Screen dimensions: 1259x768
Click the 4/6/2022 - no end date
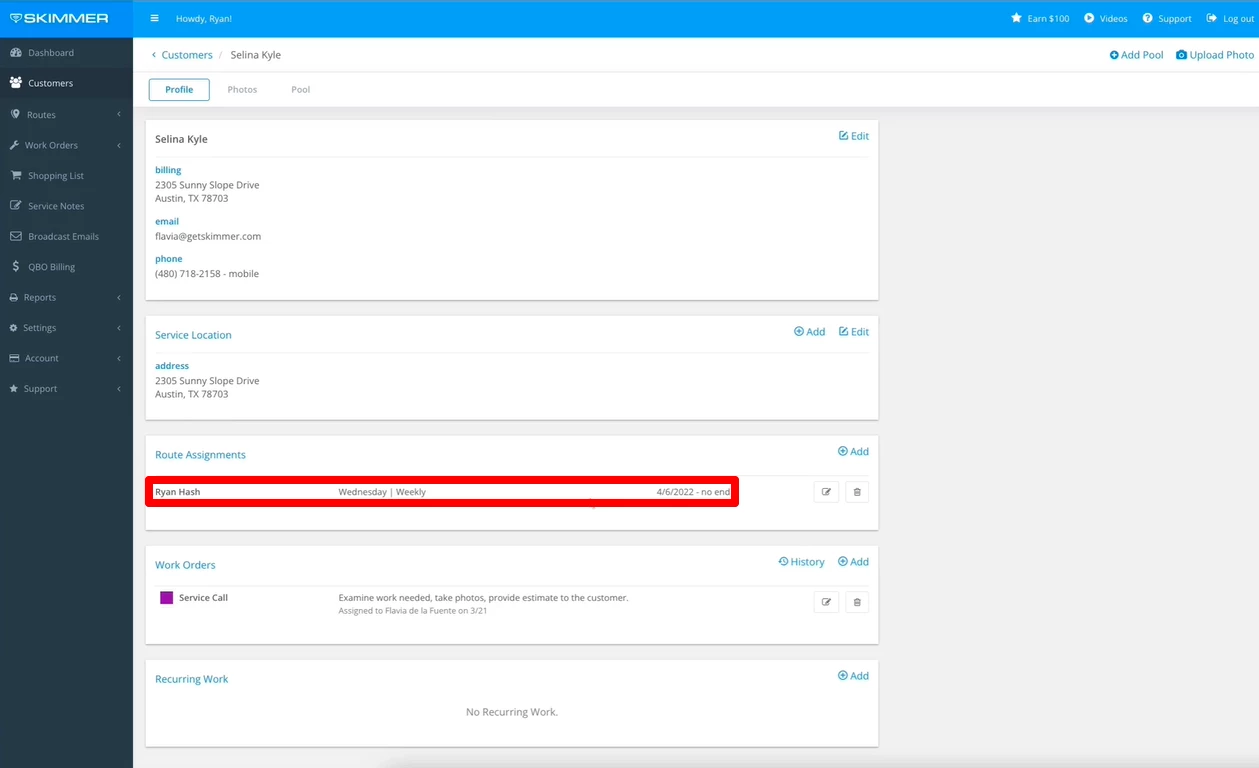pyautogui.click(x=693, y=492)
